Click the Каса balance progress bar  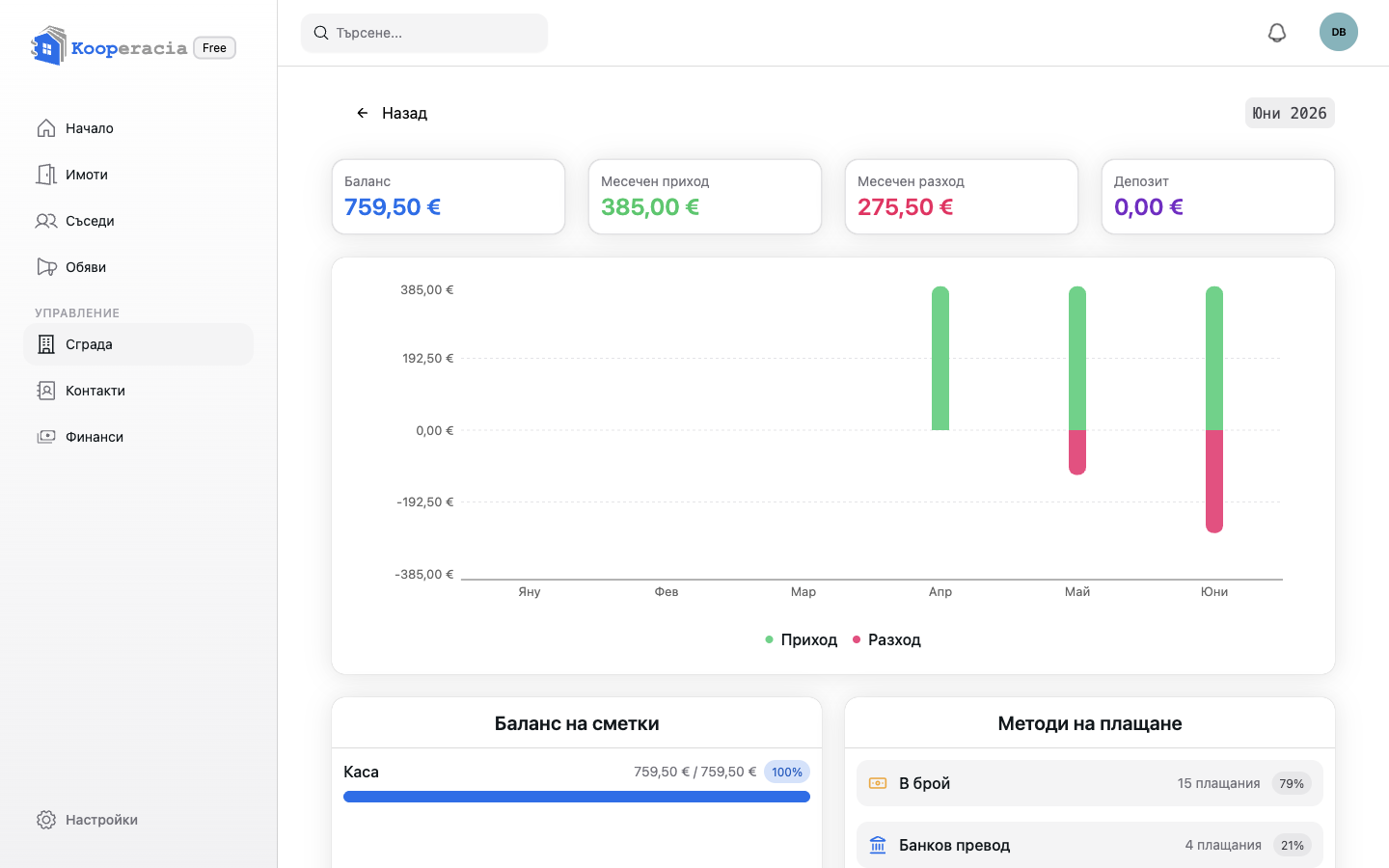(x=577, y=797)
